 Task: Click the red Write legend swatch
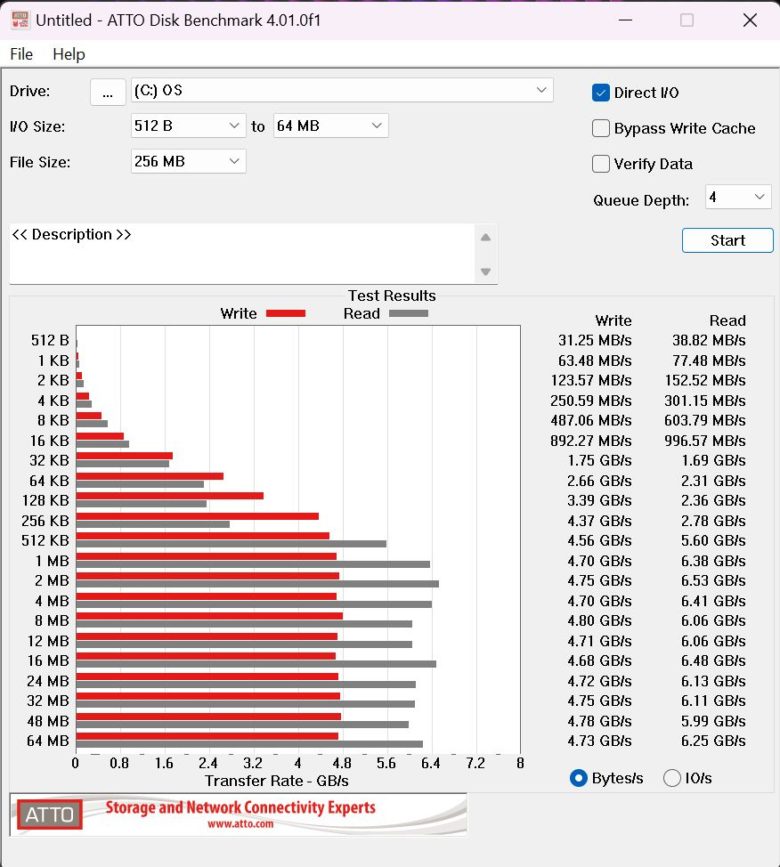[285, 314]
